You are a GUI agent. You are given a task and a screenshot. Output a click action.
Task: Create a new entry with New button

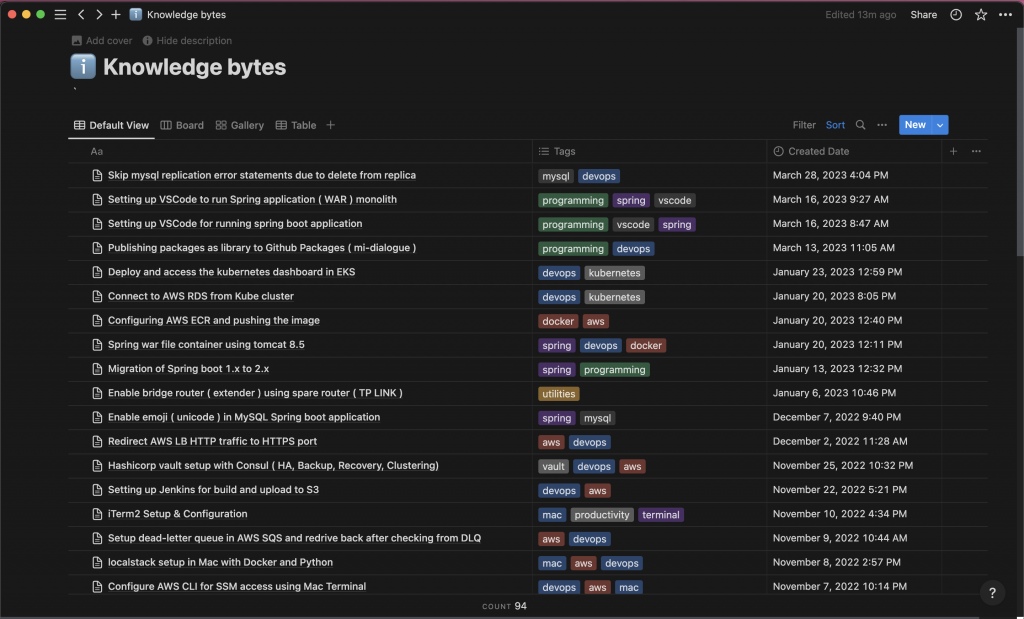pyautogui.click(x=915, y=125)
